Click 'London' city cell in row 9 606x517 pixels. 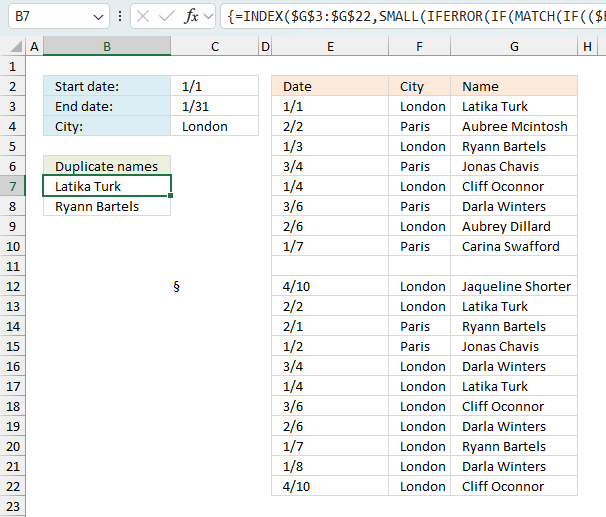[x=419, y=226]
